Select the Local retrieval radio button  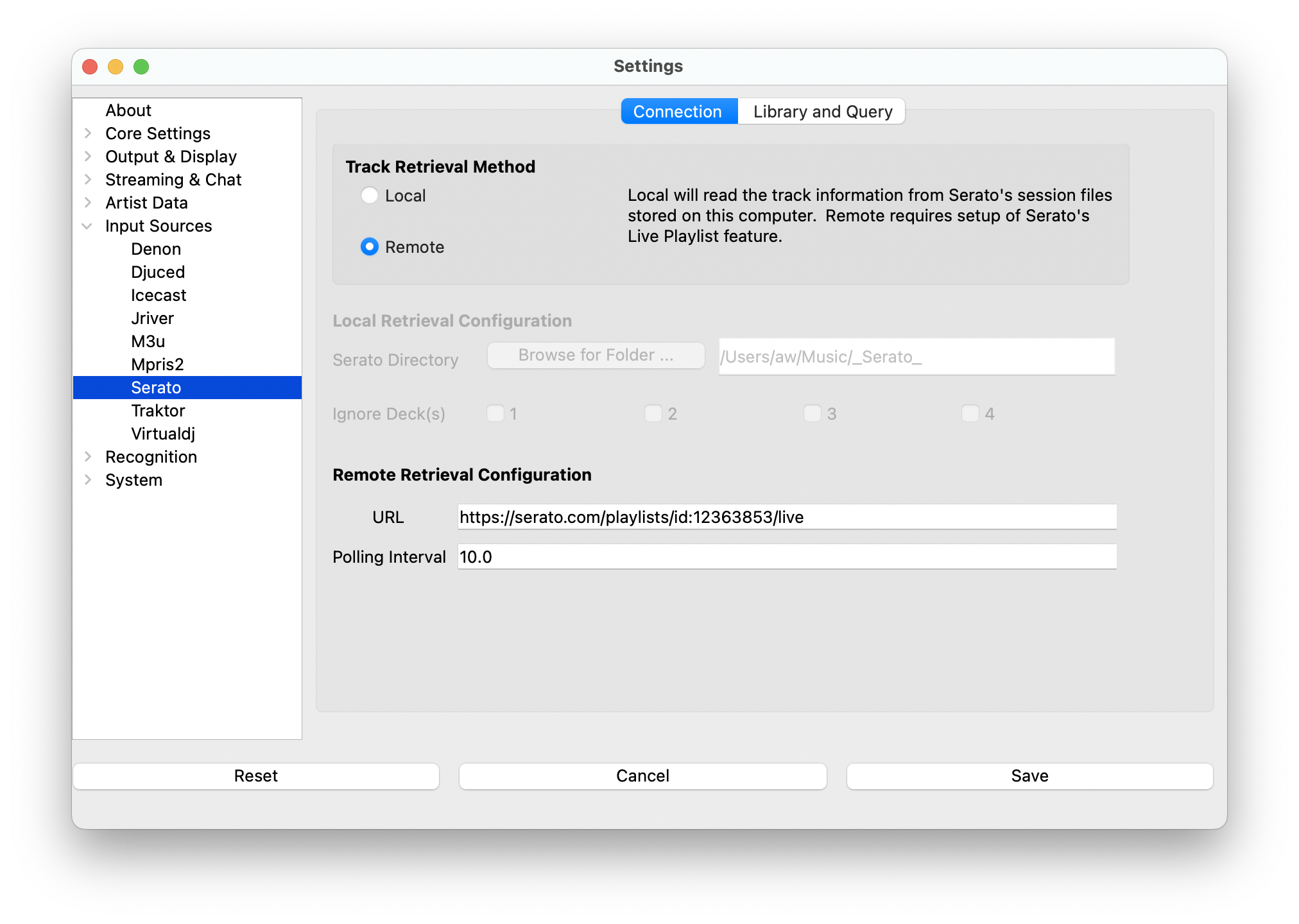[x=370, y=196]
